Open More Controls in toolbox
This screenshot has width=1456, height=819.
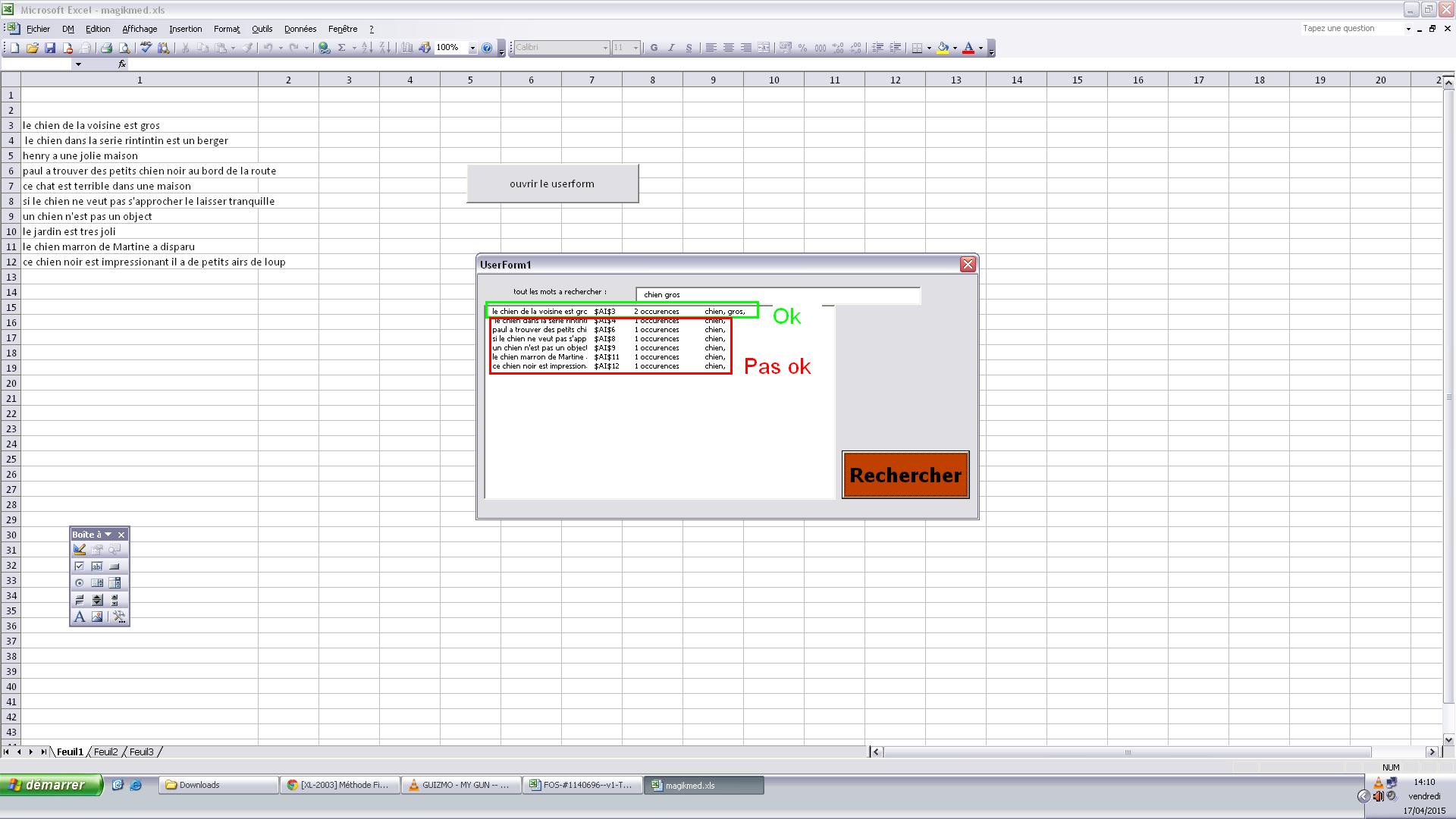[119, 617]
